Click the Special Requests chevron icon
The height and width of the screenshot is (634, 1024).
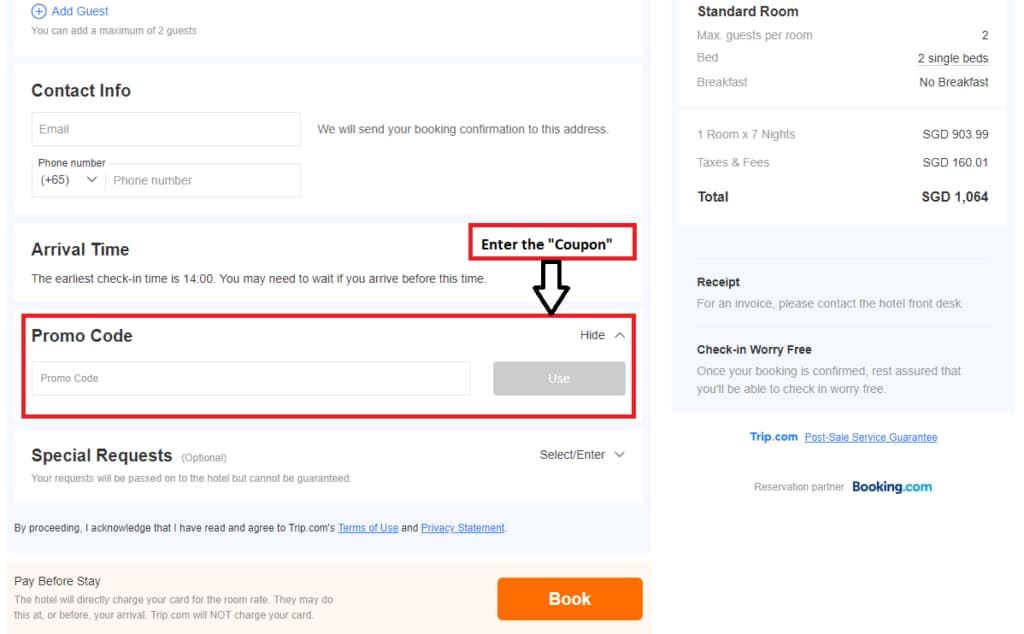point(620,454)
